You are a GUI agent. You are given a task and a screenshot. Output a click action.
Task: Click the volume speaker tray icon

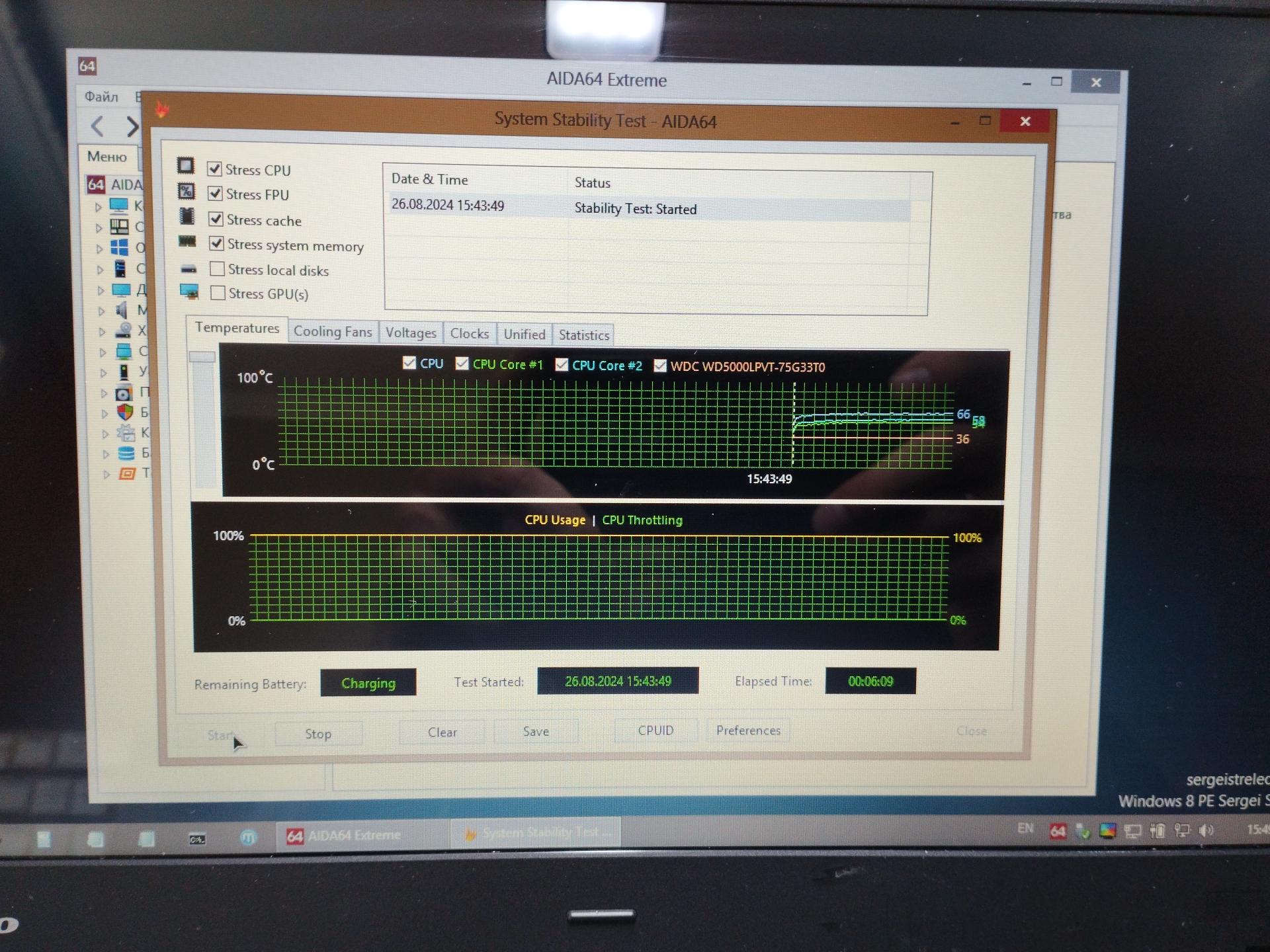(1206, 830)
